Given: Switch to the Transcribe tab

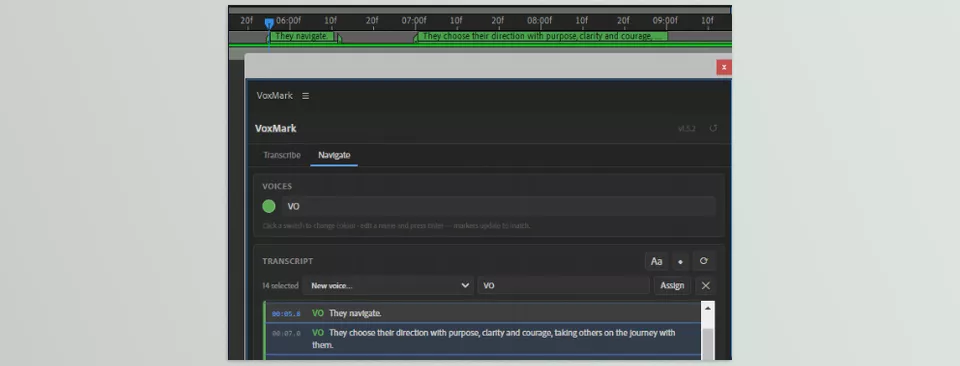Looking at the screenshot, I should (x=282, y=155).
